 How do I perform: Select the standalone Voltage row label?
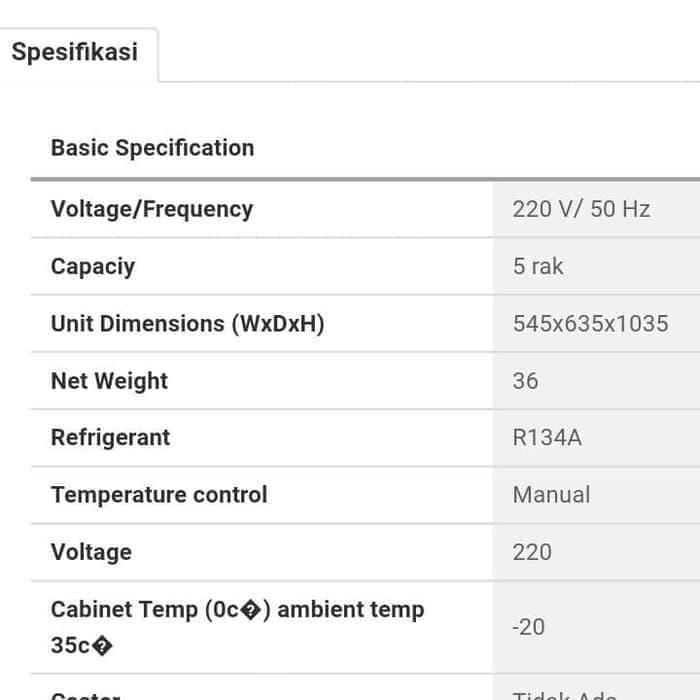[91, 552]
